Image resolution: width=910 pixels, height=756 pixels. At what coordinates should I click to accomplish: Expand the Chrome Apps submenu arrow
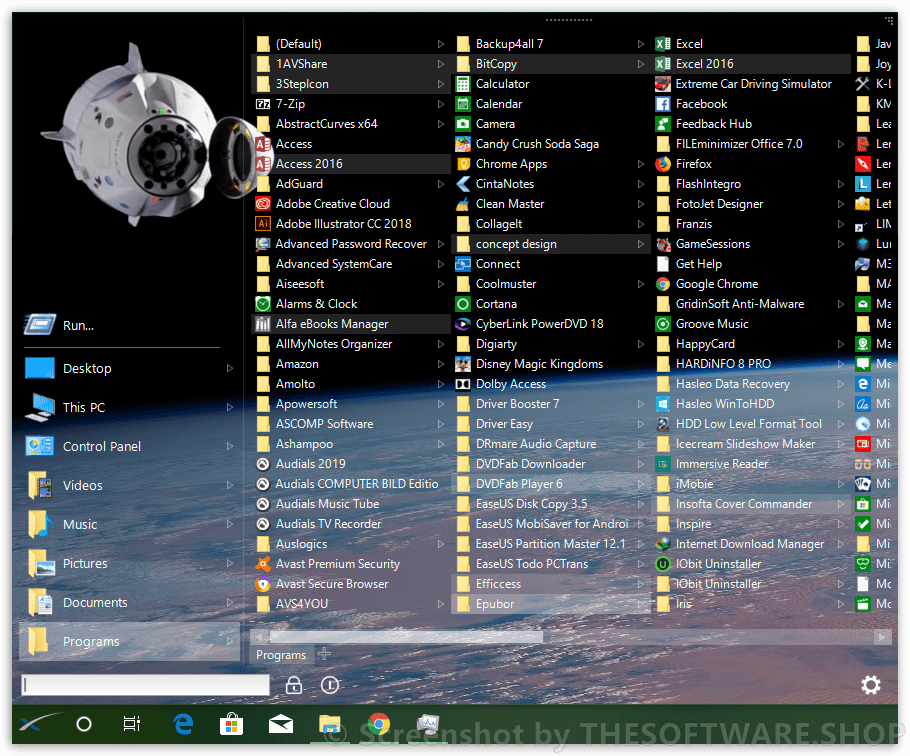(x=641, y=164)
